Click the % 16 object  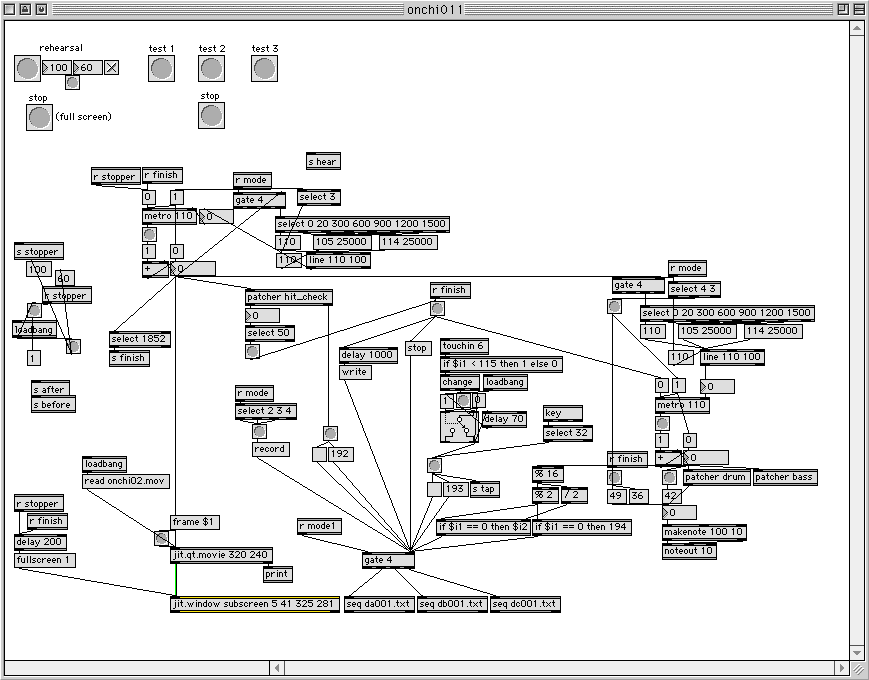coord(548,474)
